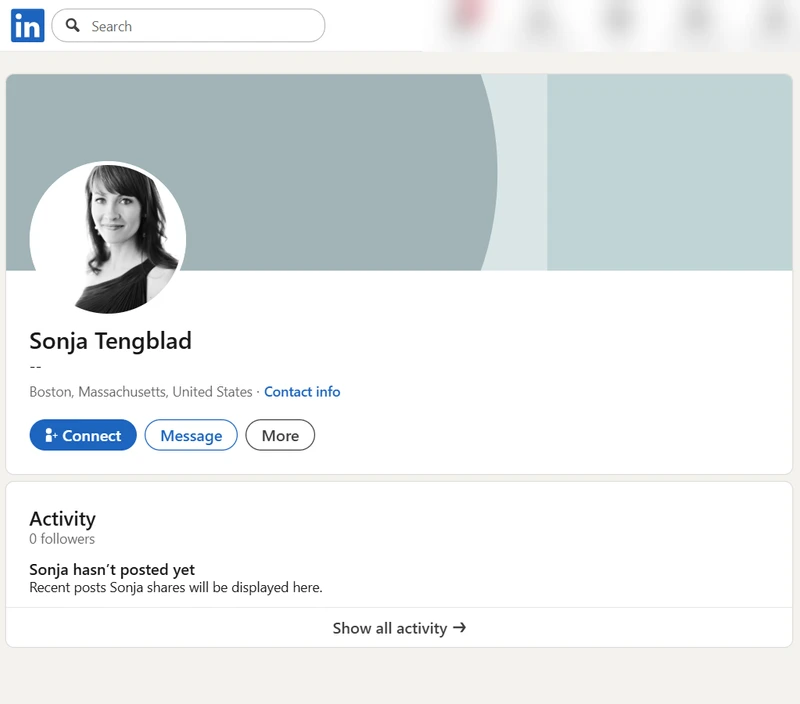Open the profile photo thumbnail

pos(108,238)
